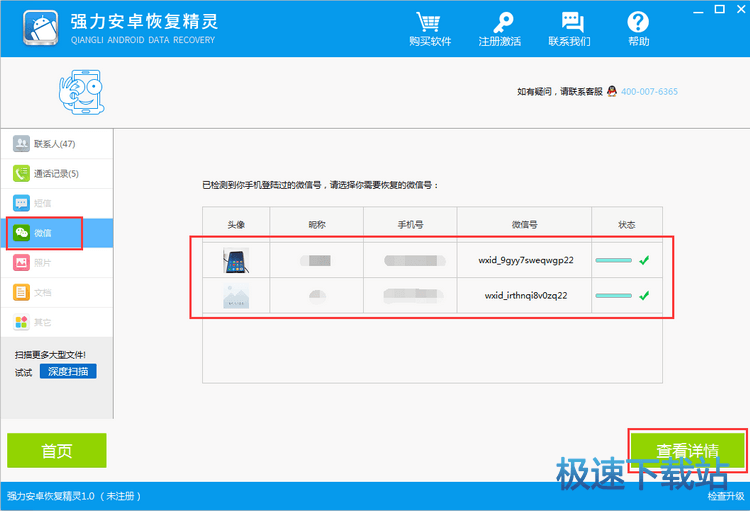Click the phone avatar of wxid_9gyy7sweqwgp22

(236, 260)
